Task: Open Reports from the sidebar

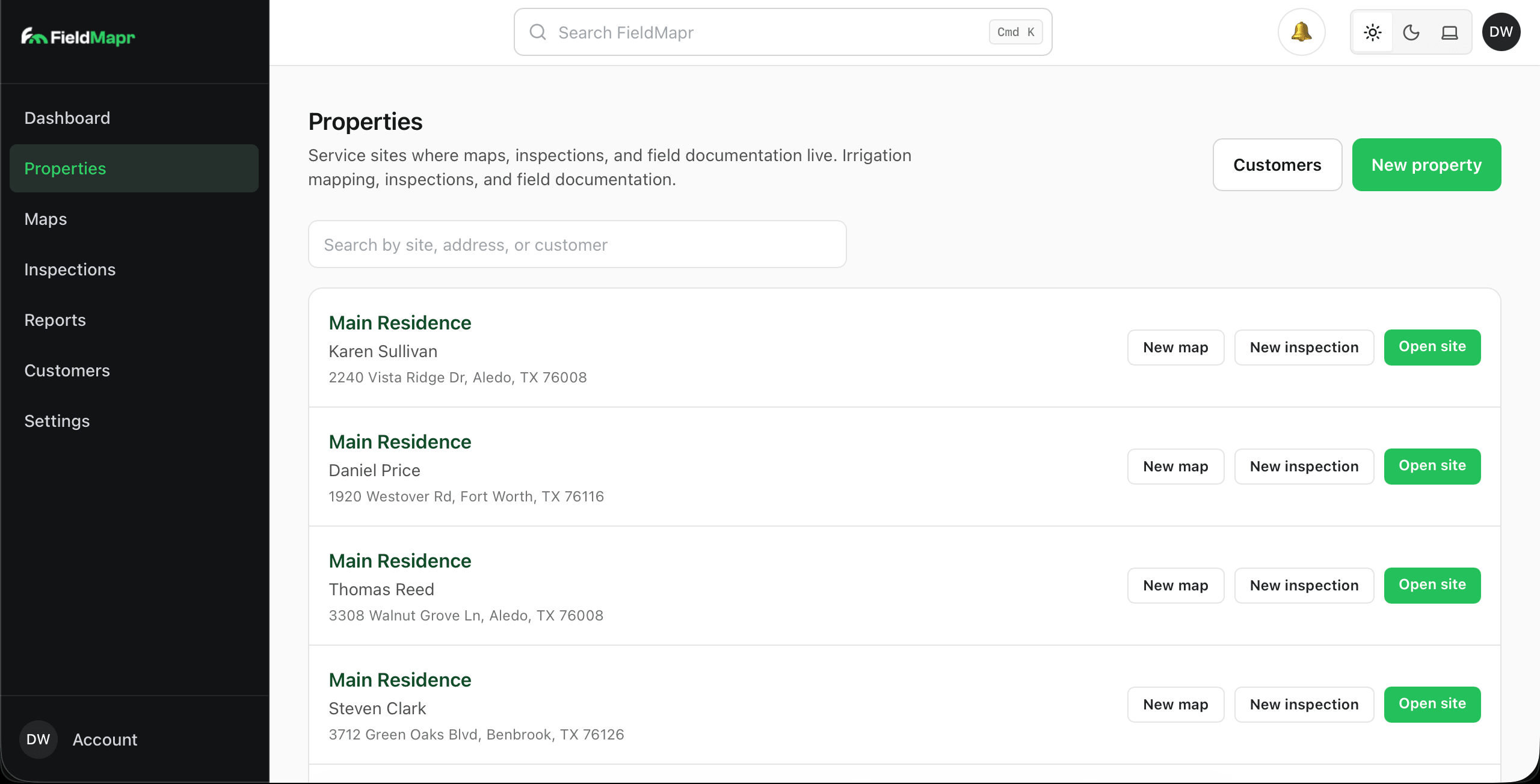Action: (x=134, y=320)
